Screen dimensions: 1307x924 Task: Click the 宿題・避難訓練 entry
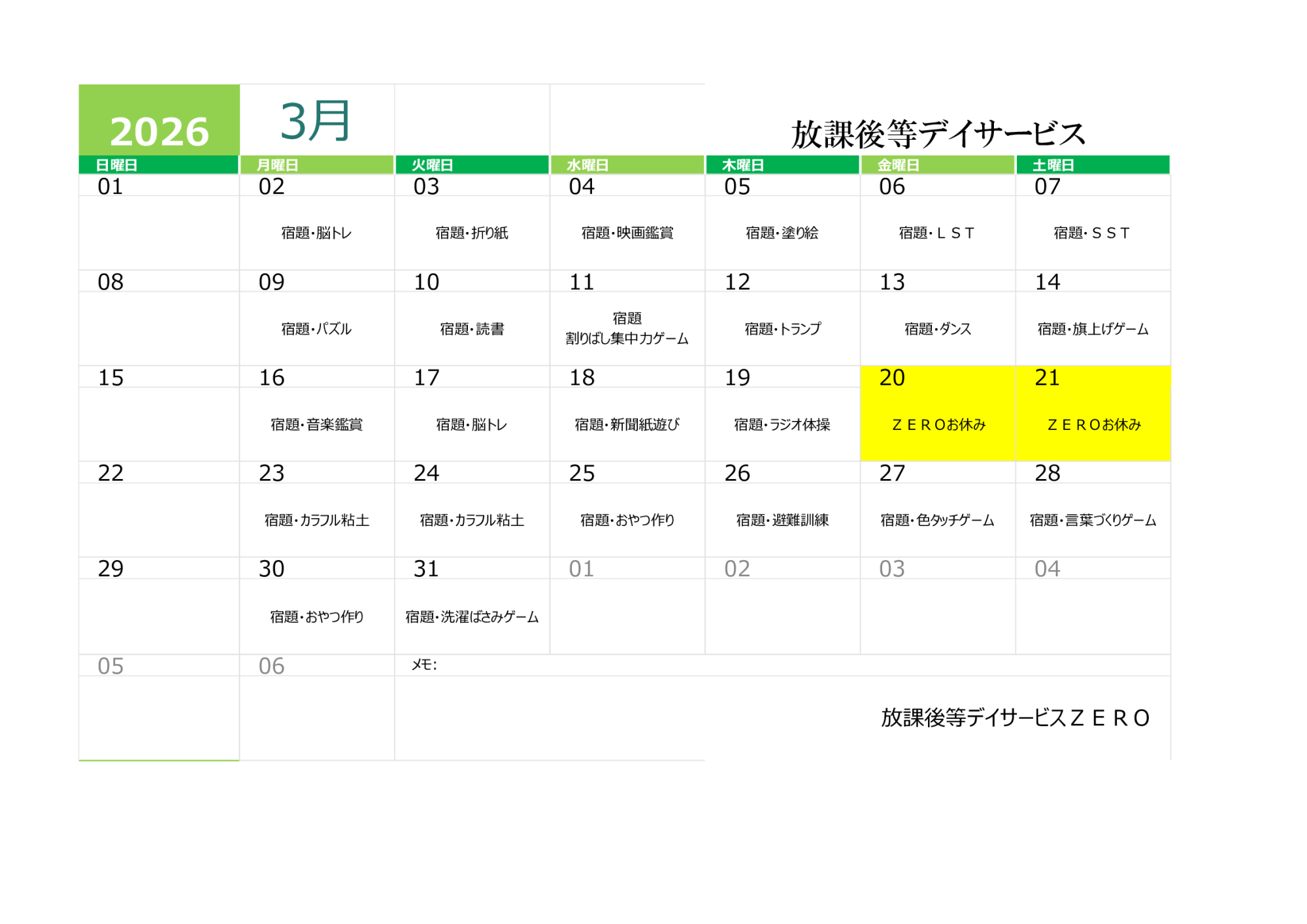[782, 520]
